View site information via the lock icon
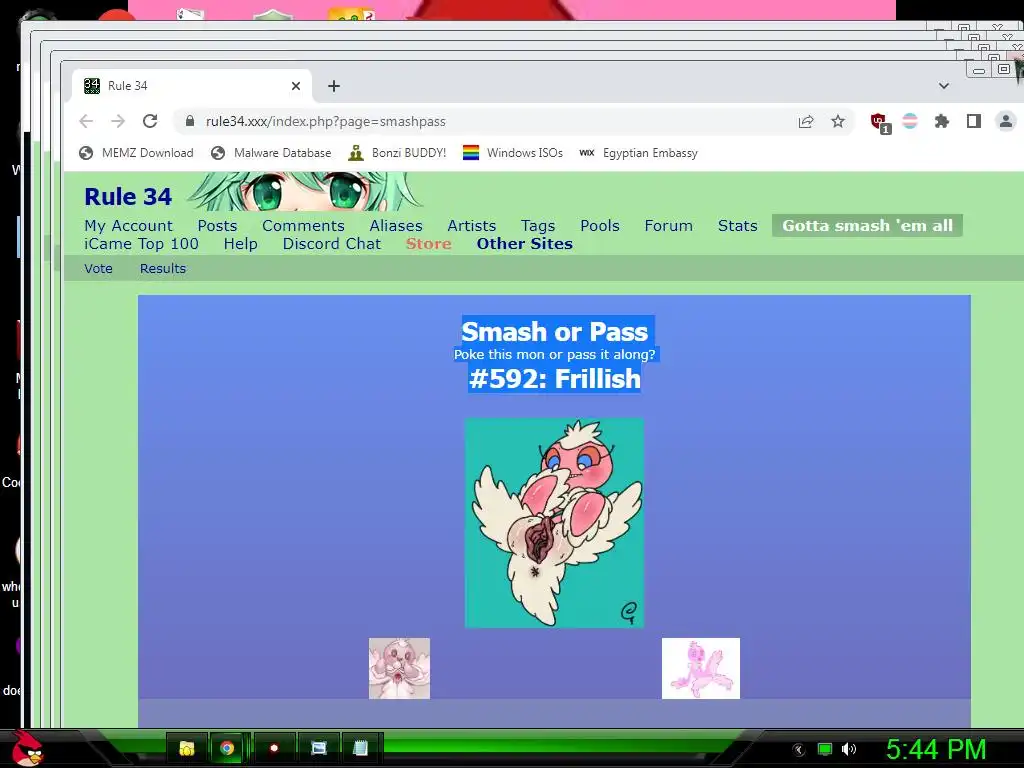The height and width of the screenshot is (768, 1024). 190,121
